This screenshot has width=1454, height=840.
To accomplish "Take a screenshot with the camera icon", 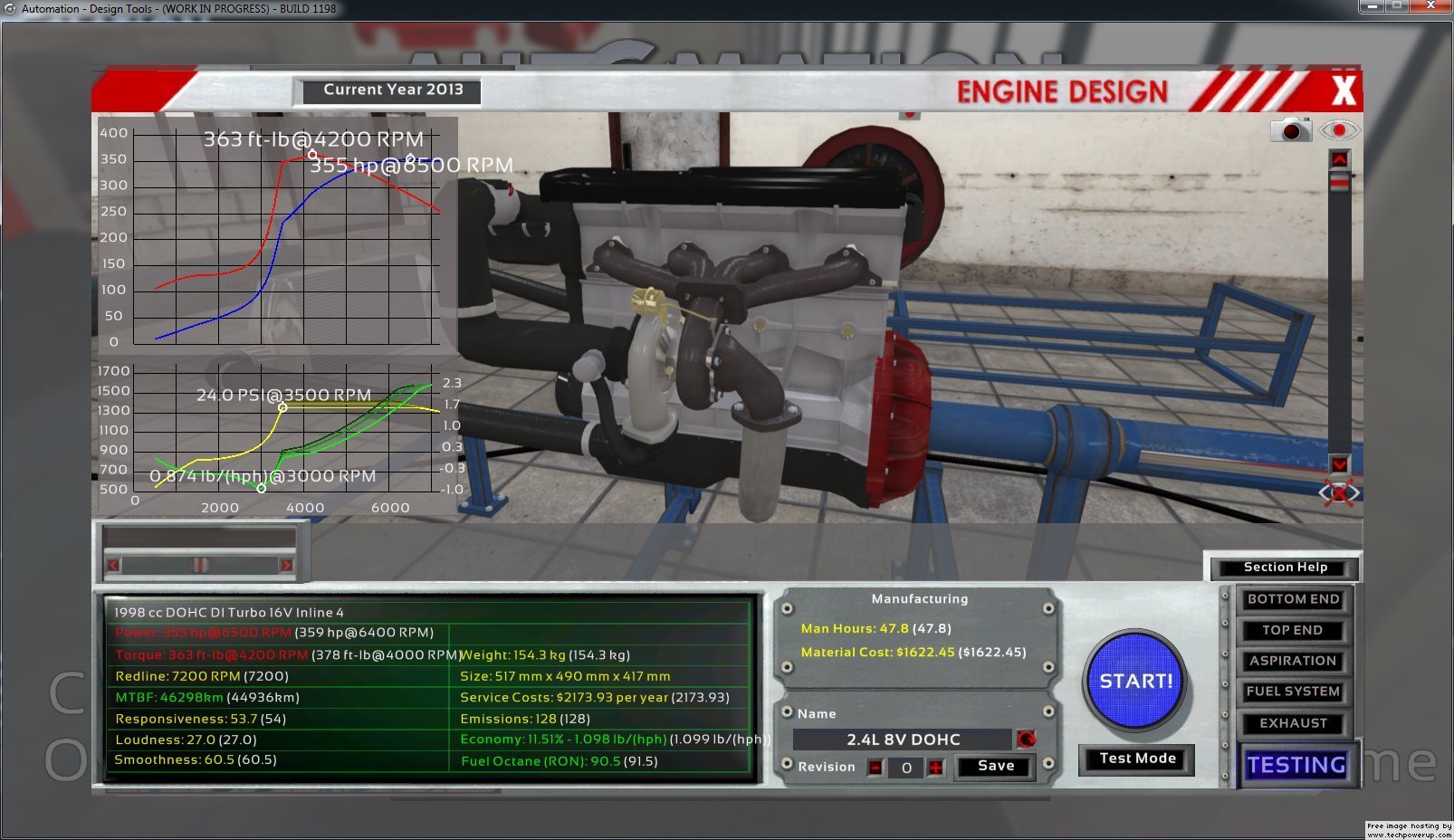I will pos(1291,129).
